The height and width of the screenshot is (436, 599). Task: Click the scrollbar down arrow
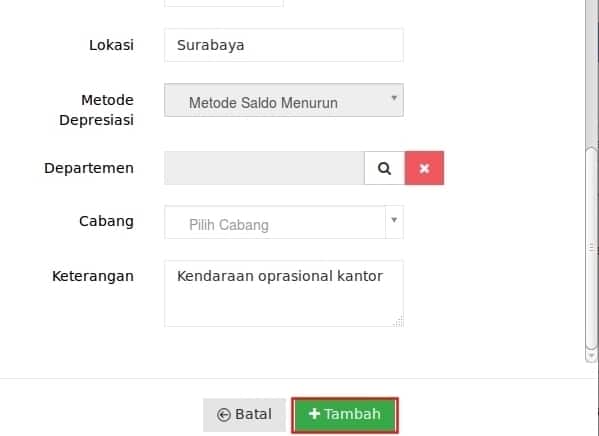click(x=592, y=356)
